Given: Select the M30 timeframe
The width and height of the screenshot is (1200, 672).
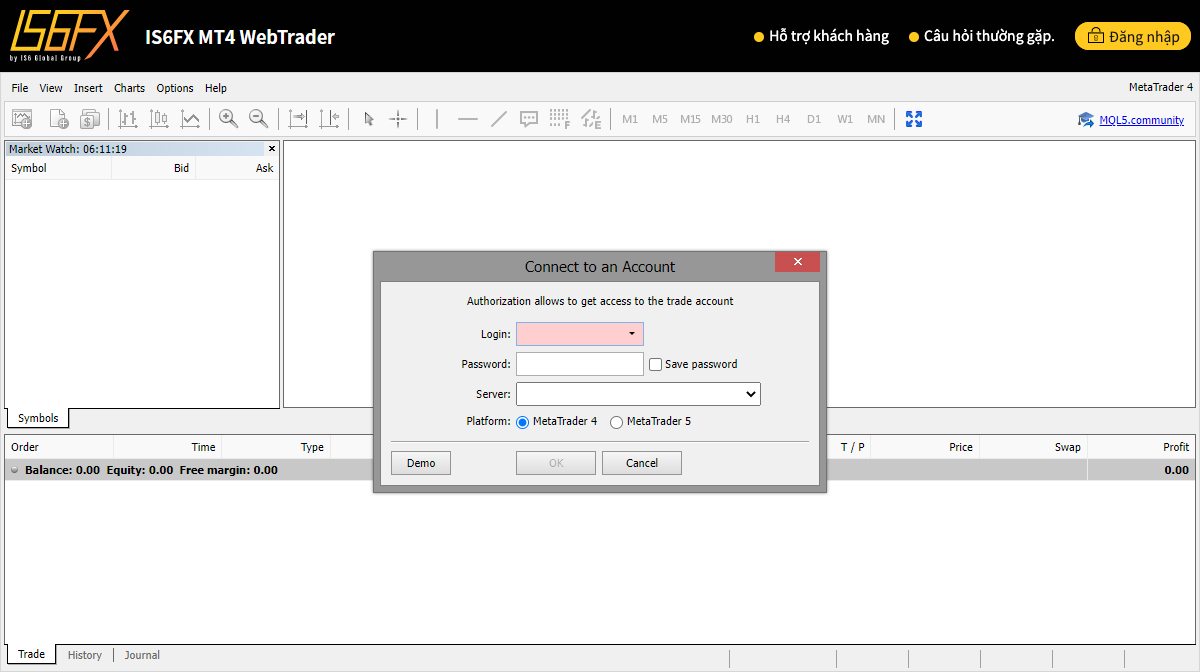Looking at the screenshot, I should [722, 119].
